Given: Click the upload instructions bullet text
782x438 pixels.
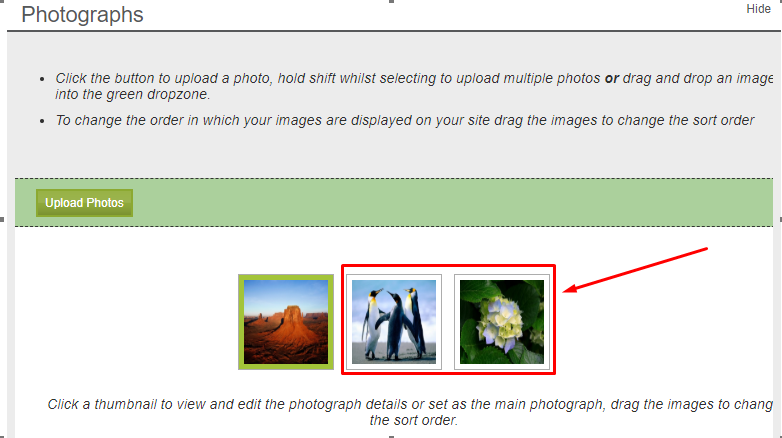Looking at the screenshot, I should tap(414, 86).
